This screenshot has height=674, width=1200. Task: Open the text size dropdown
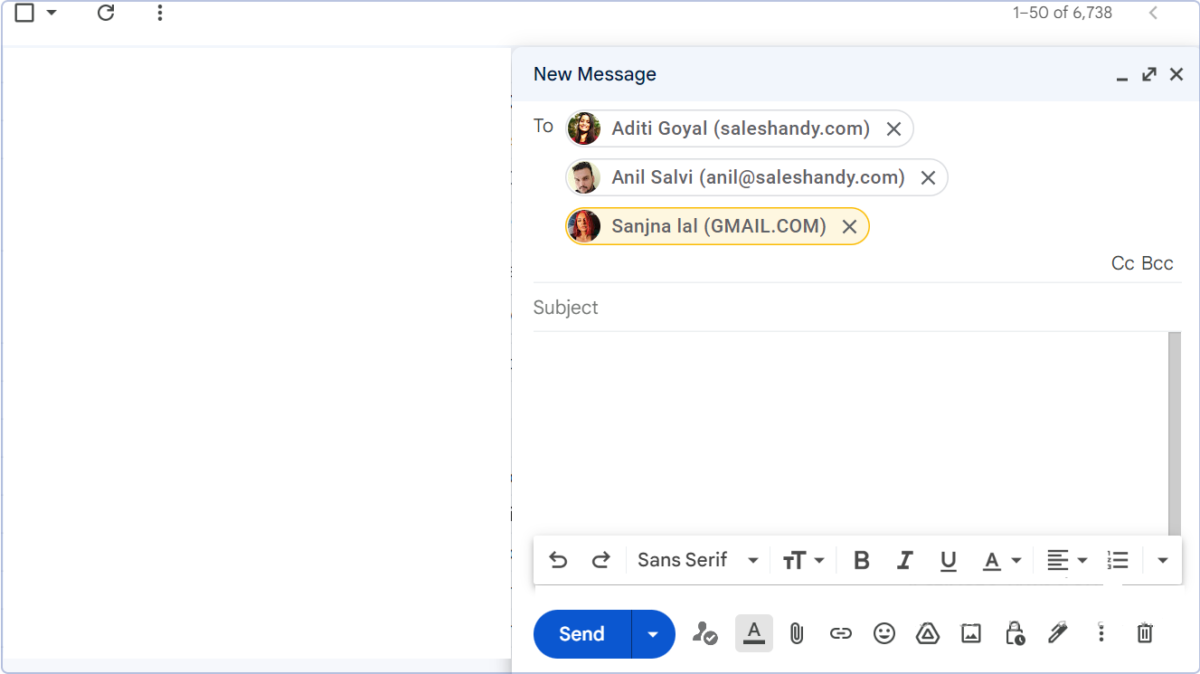[804, 560]
